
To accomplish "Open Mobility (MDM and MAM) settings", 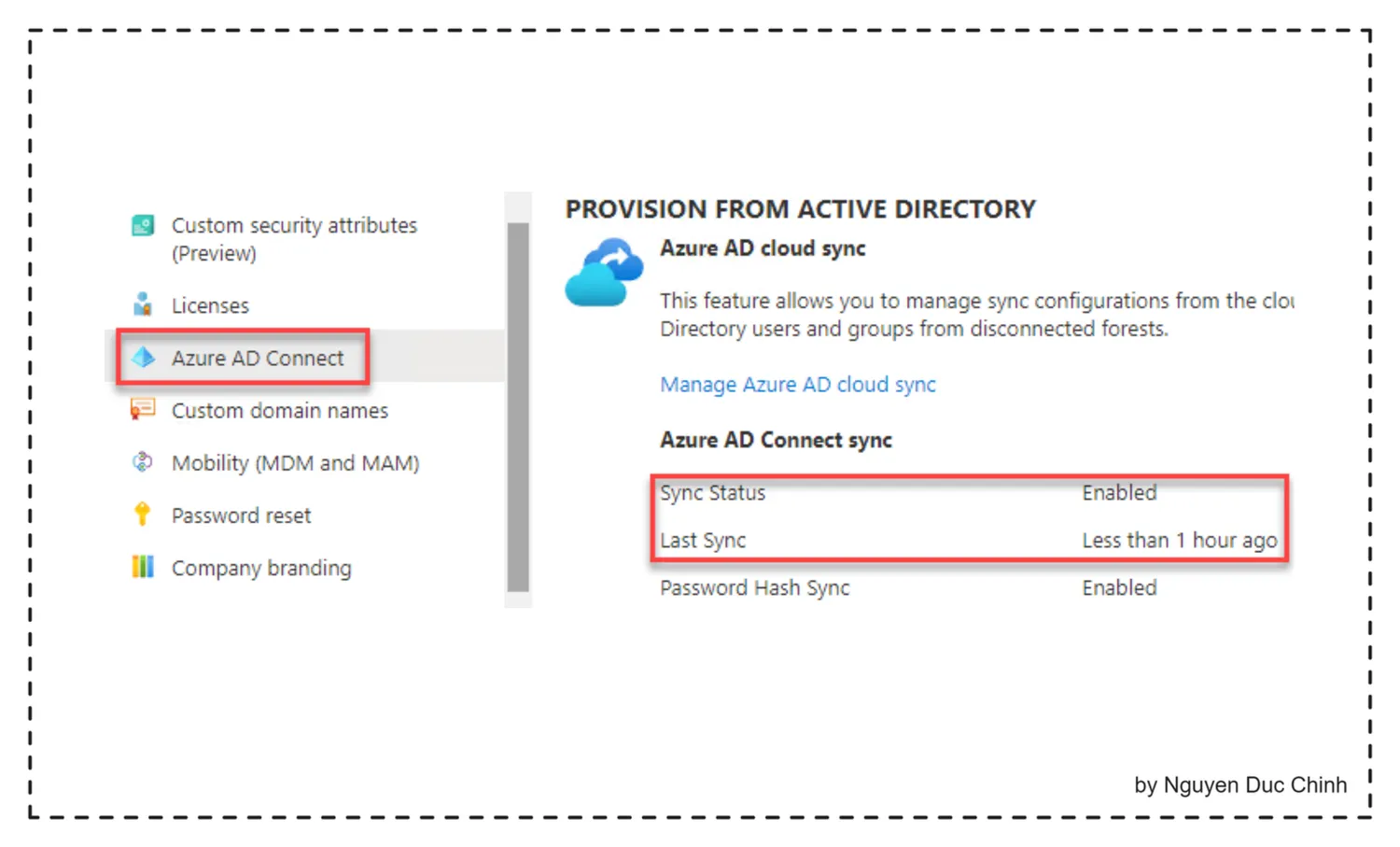I will [x=296, y=463].
